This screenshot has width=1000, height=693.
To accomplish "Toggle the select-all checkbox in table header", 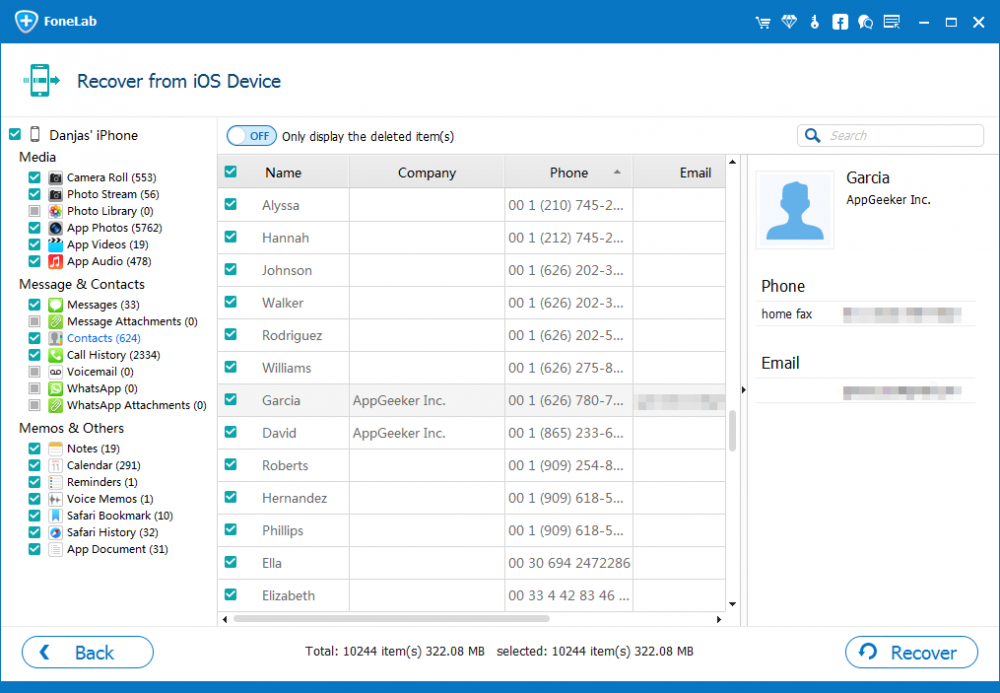I will click(x=231, y=172).
